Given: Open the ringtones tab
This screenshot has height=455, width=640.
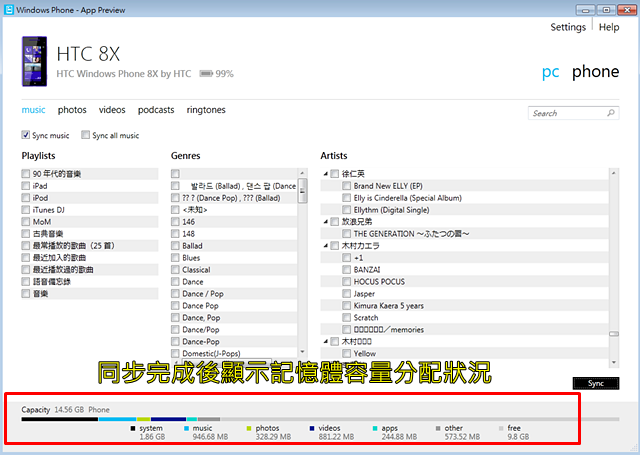Looking at the screenshot, I should coord(206,110).
